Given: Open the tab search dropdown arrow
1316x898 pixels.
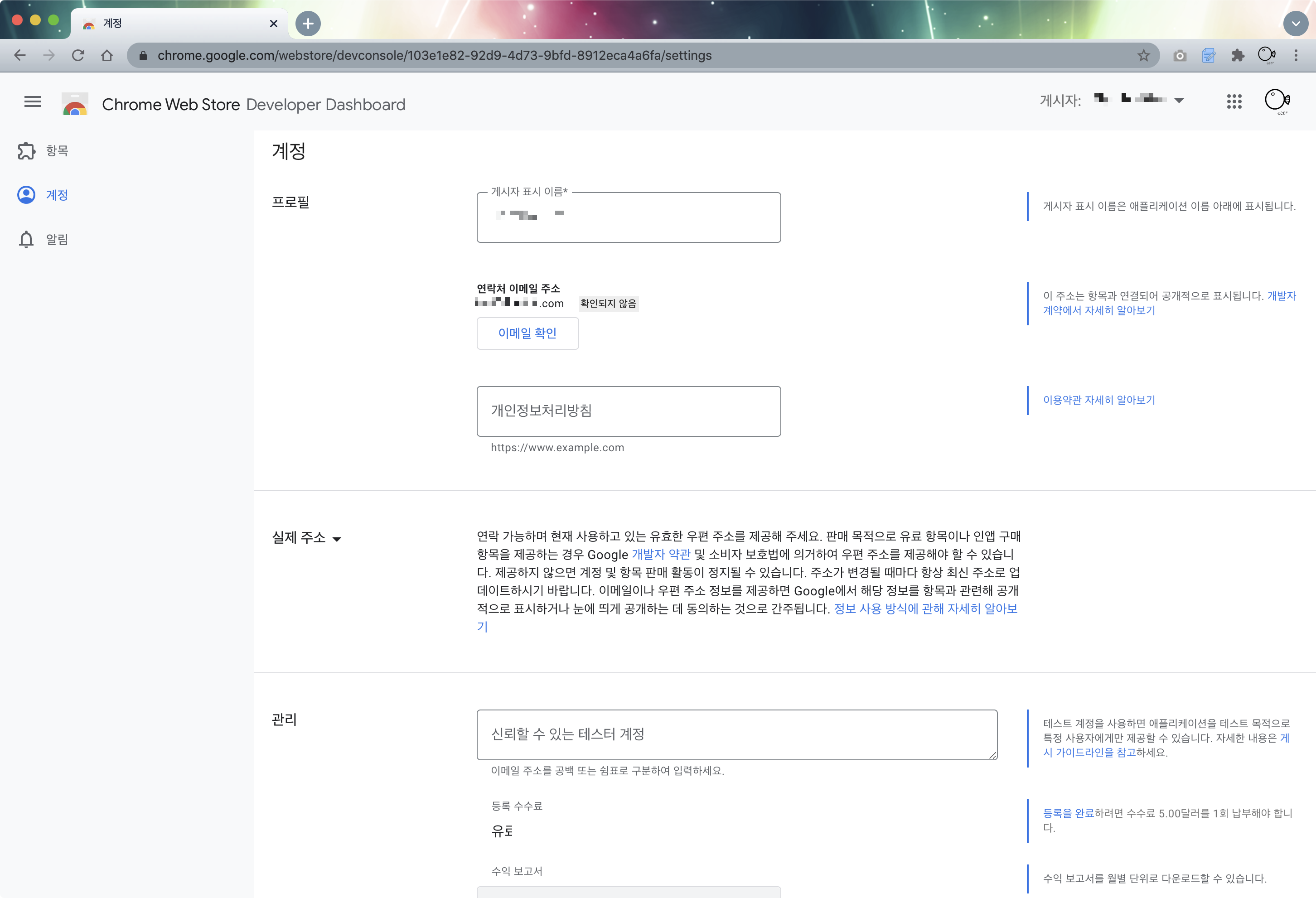Looking at the screenshot, I should (1295, 24).
